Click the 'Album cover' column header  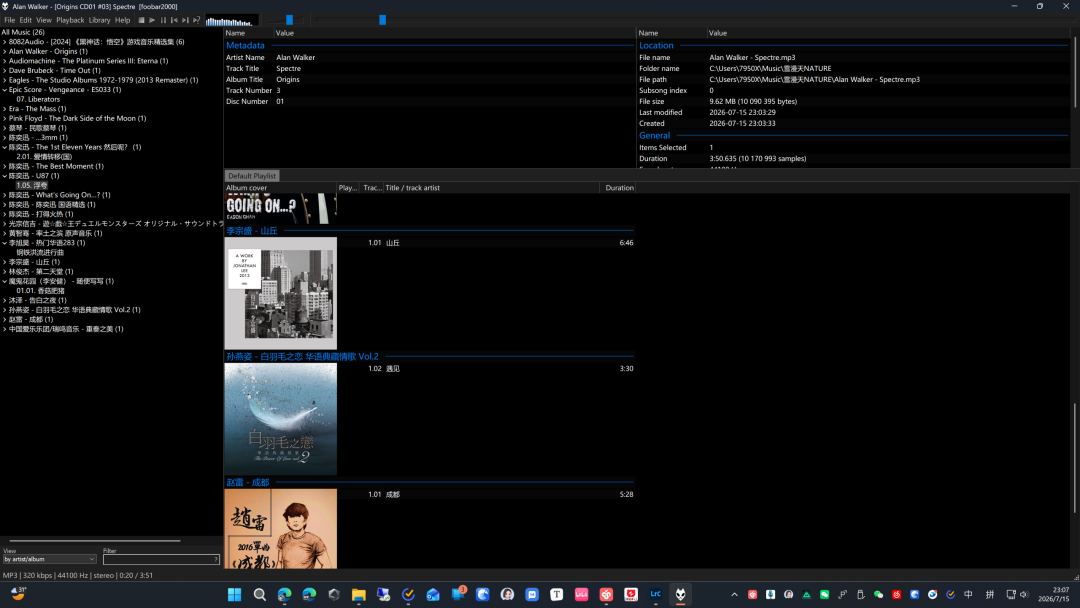pyautogui.click(x=280, y=188)
